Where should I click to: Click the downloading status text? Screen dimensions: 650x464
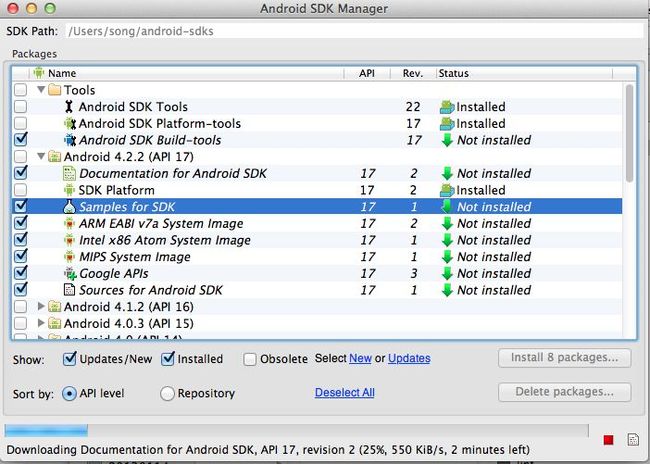268,450
